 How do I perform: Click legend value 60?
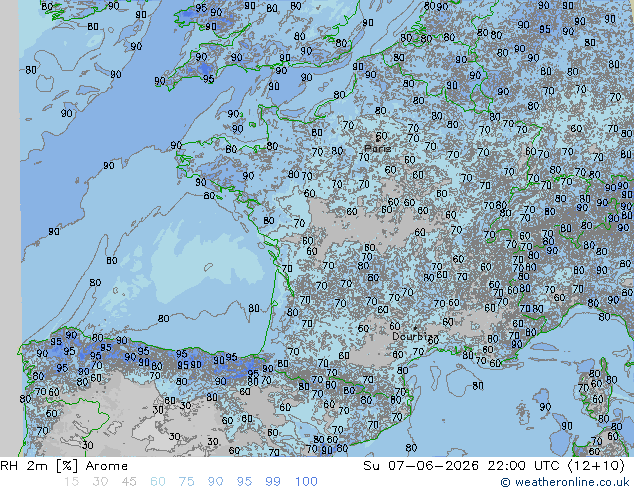pyautogui.click(x=158, y=482)
